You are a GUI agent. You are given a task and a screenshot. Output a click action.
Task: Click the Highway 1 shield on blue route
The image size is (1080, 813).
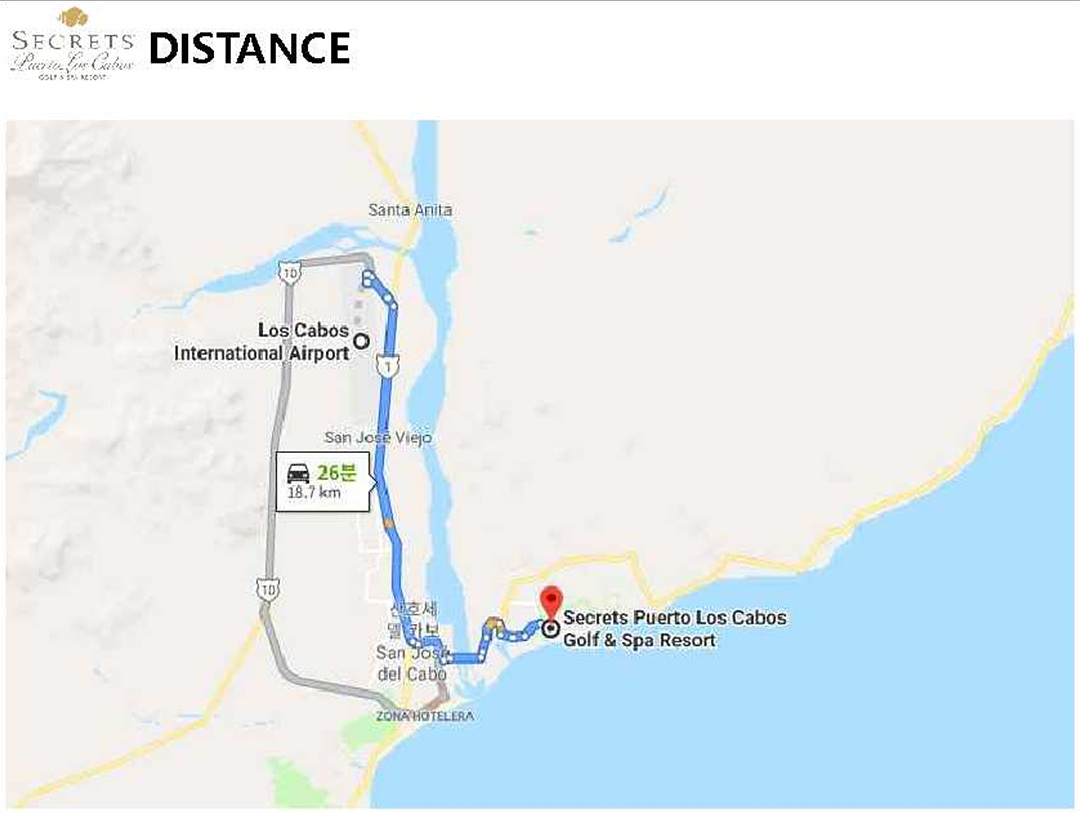tap(388, 366)
